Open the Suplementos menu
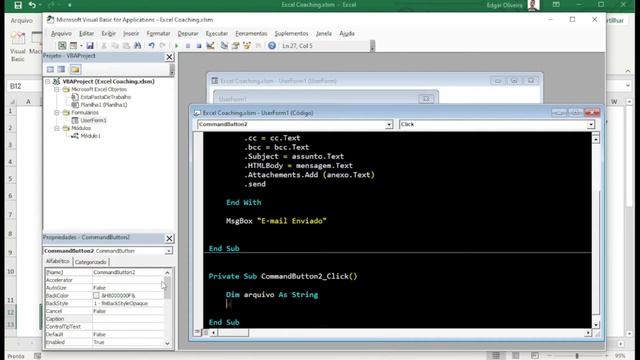Screen dimensions: 640x360 point(291,33)
